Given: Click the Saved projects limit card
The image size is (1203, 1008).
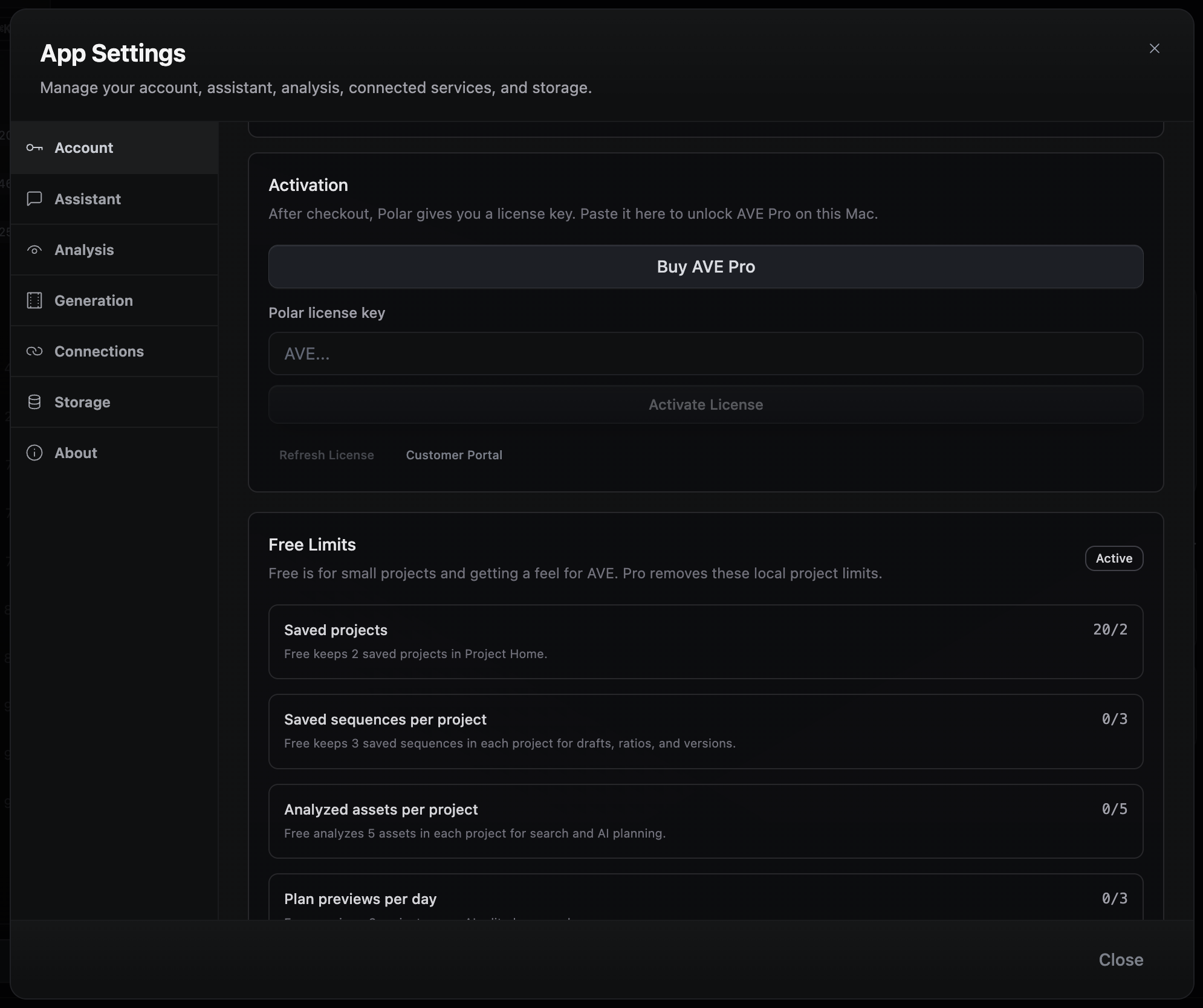Looking at the screenshot, I should coord(705,642).
